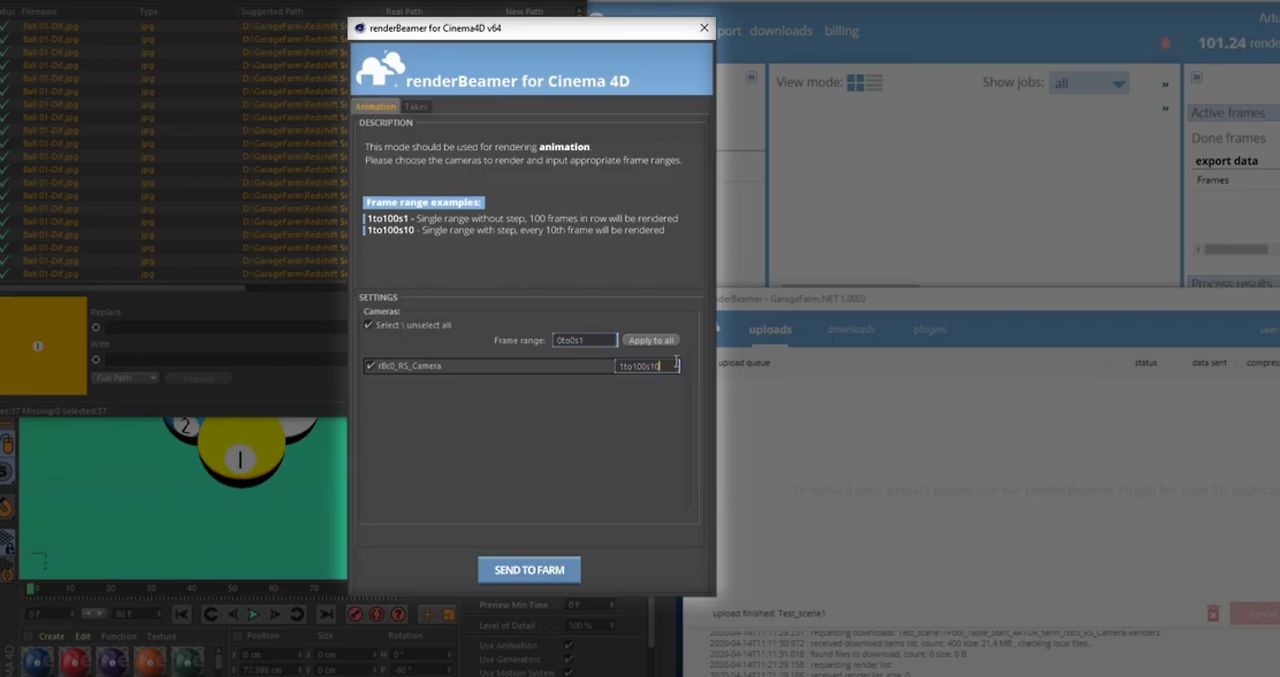Image resolution: width=1280 pixels, height=677 pixels.
Task: Click green timeline playhead marker
Action: [31, 589]
